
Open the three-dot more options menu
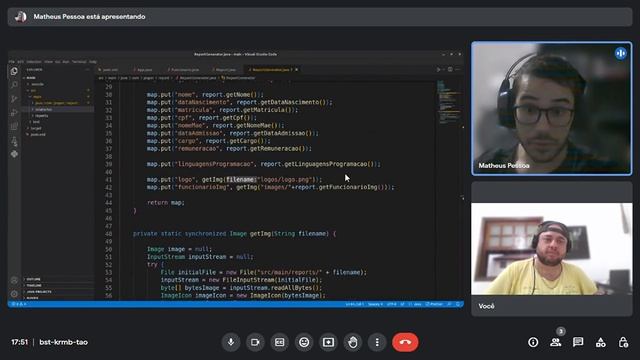click(377, 342)
